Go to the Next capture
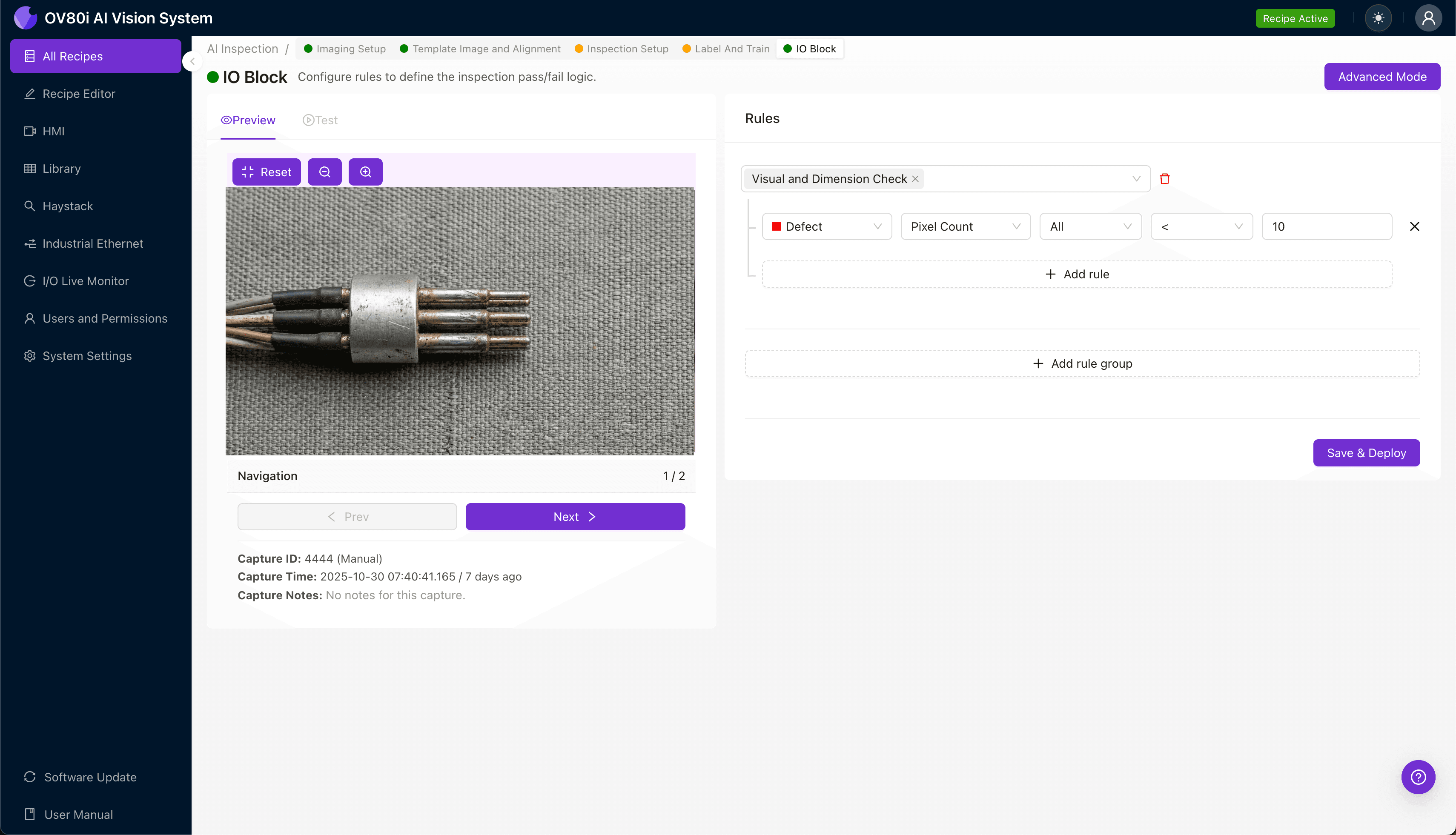Image resolution: width=1456 pixels, height=835 pixels. (x=575, y=517)
